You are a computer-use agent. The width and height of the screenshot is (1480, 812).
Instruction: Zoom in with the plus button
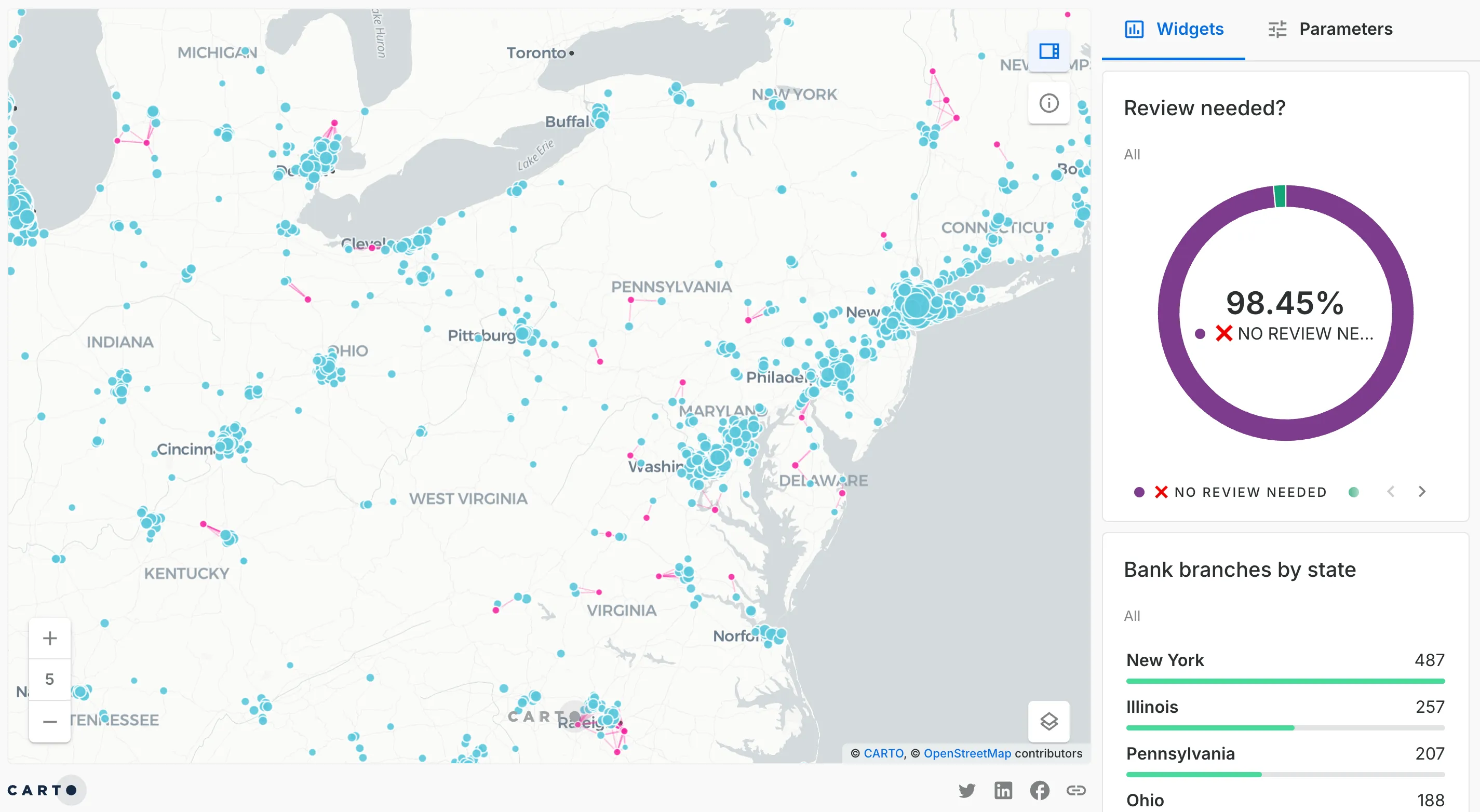pos(50,638)
